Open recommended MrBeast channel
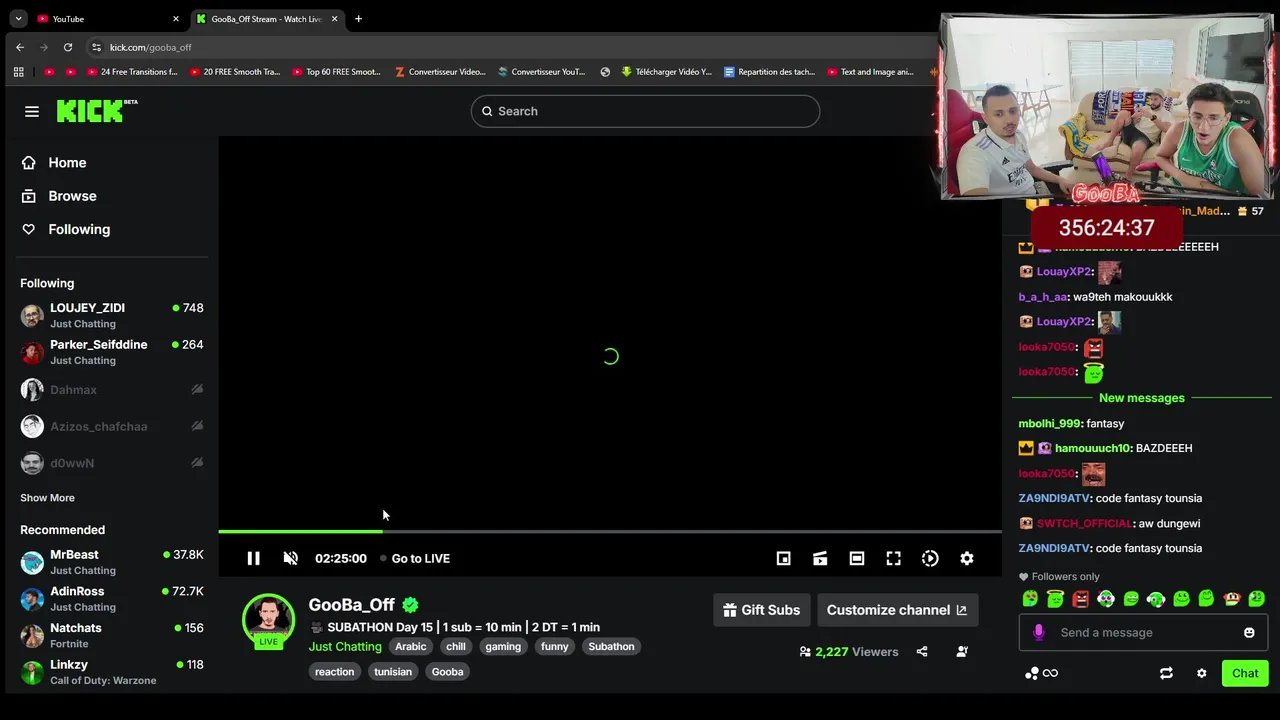The height and width of the screenshot is (720, 1280). [112, 562]
